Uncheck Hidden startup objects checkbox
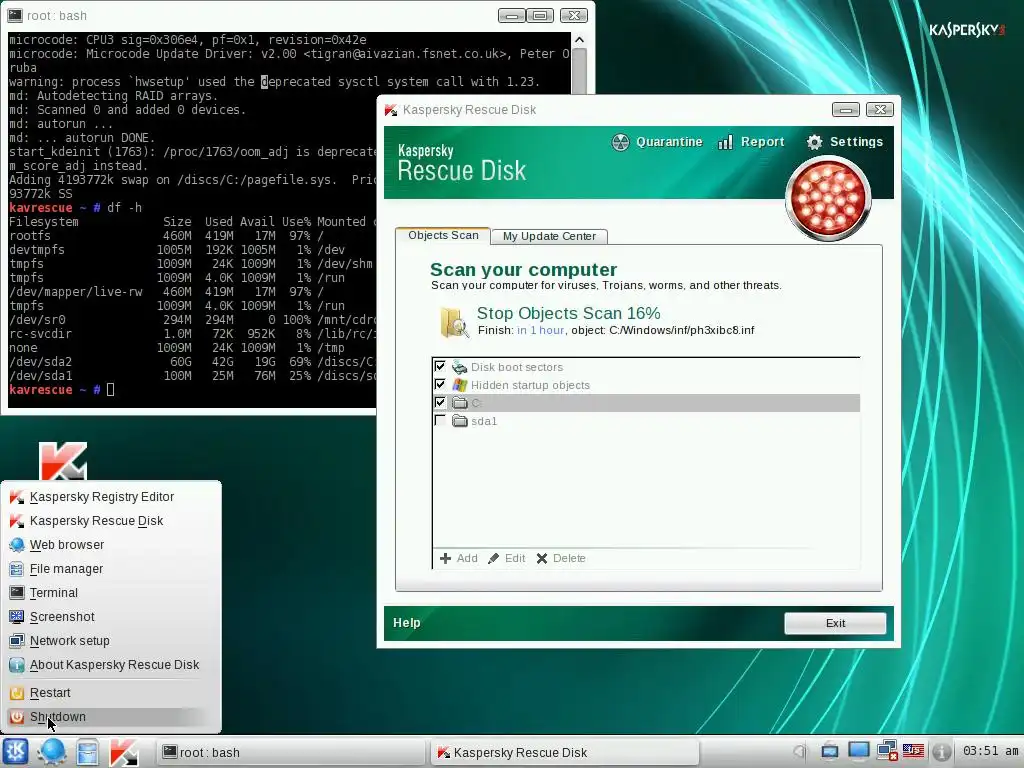1024x768 pixels. coord(440,385)
